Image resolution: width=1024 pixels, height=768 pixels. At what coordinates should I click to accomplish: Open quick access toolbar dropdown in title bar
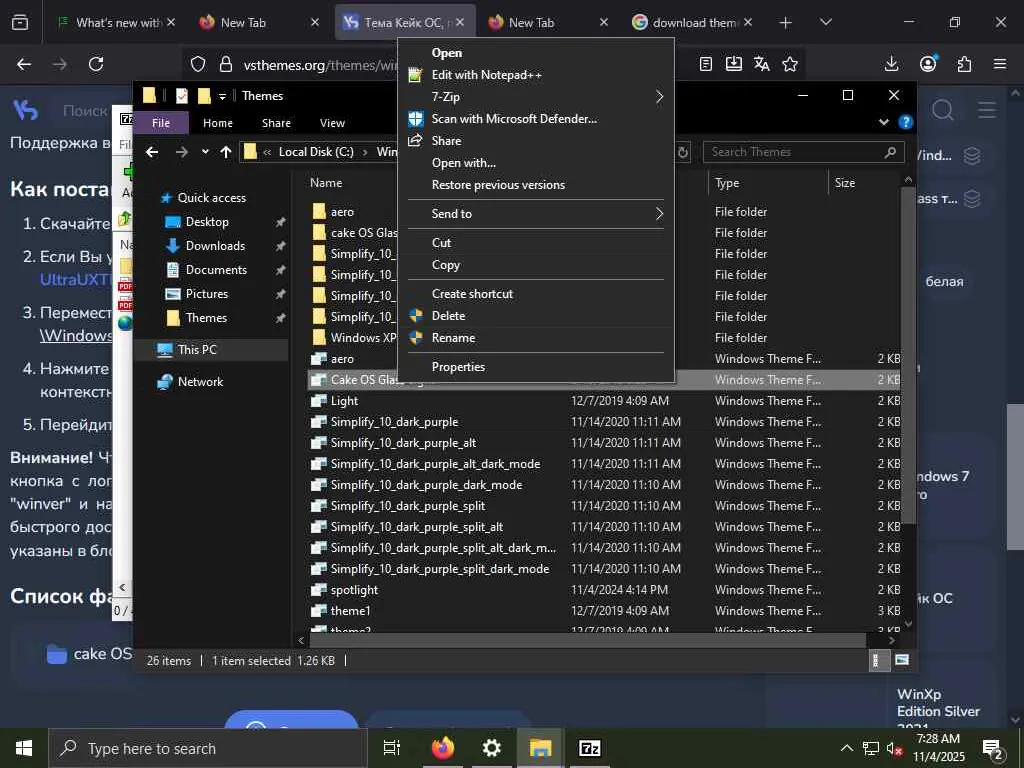(x=222, y=97)
